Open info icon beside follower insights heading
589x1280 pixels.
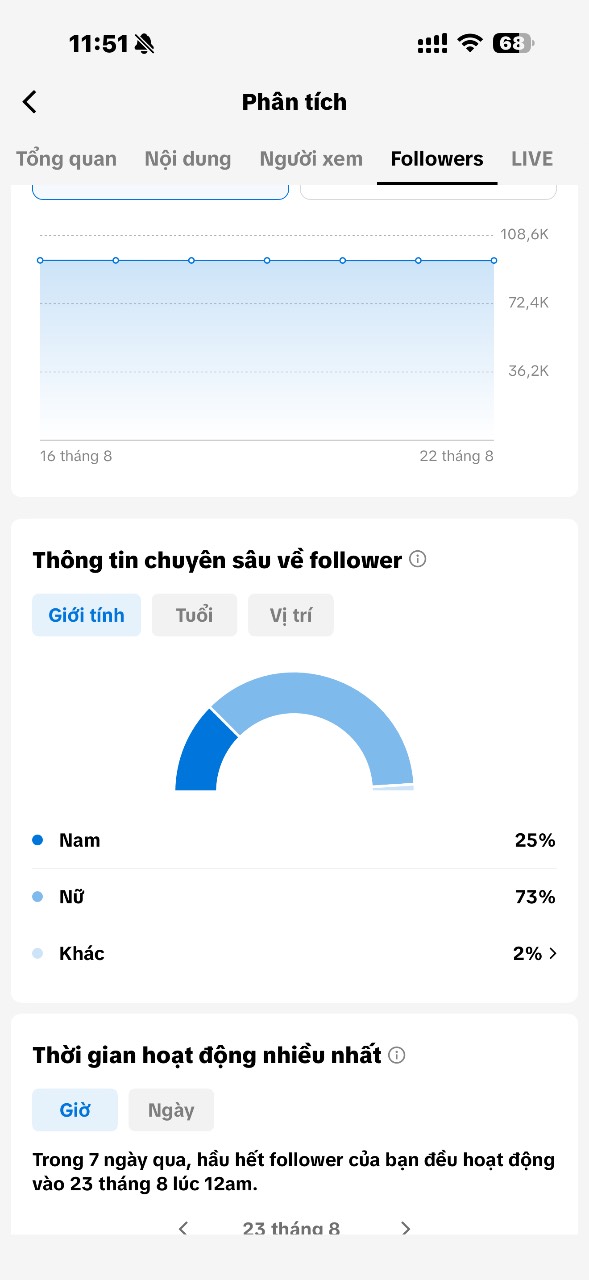pyautogui.click(x=418, y=559)
